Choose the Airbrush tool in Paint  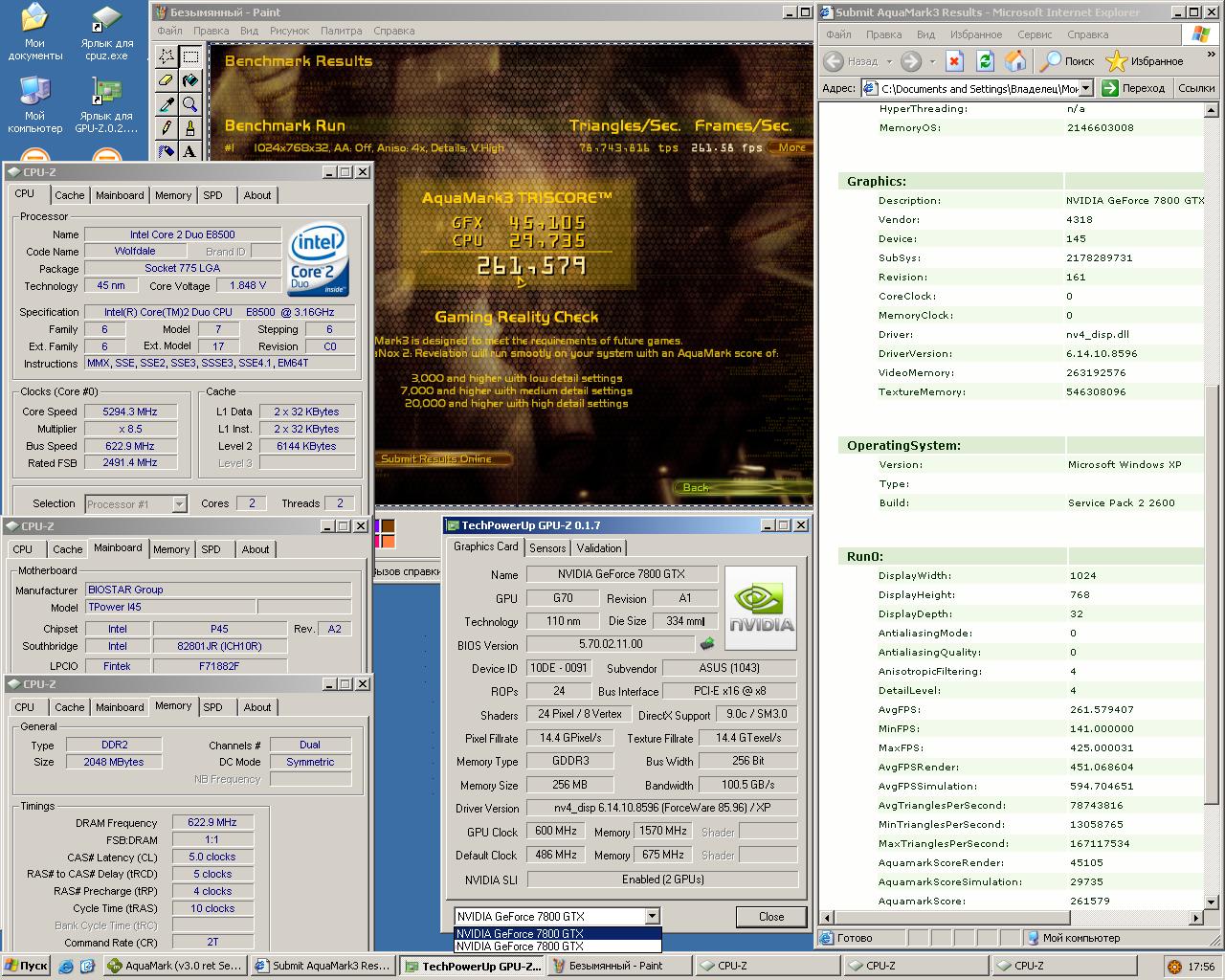[167, 150]
